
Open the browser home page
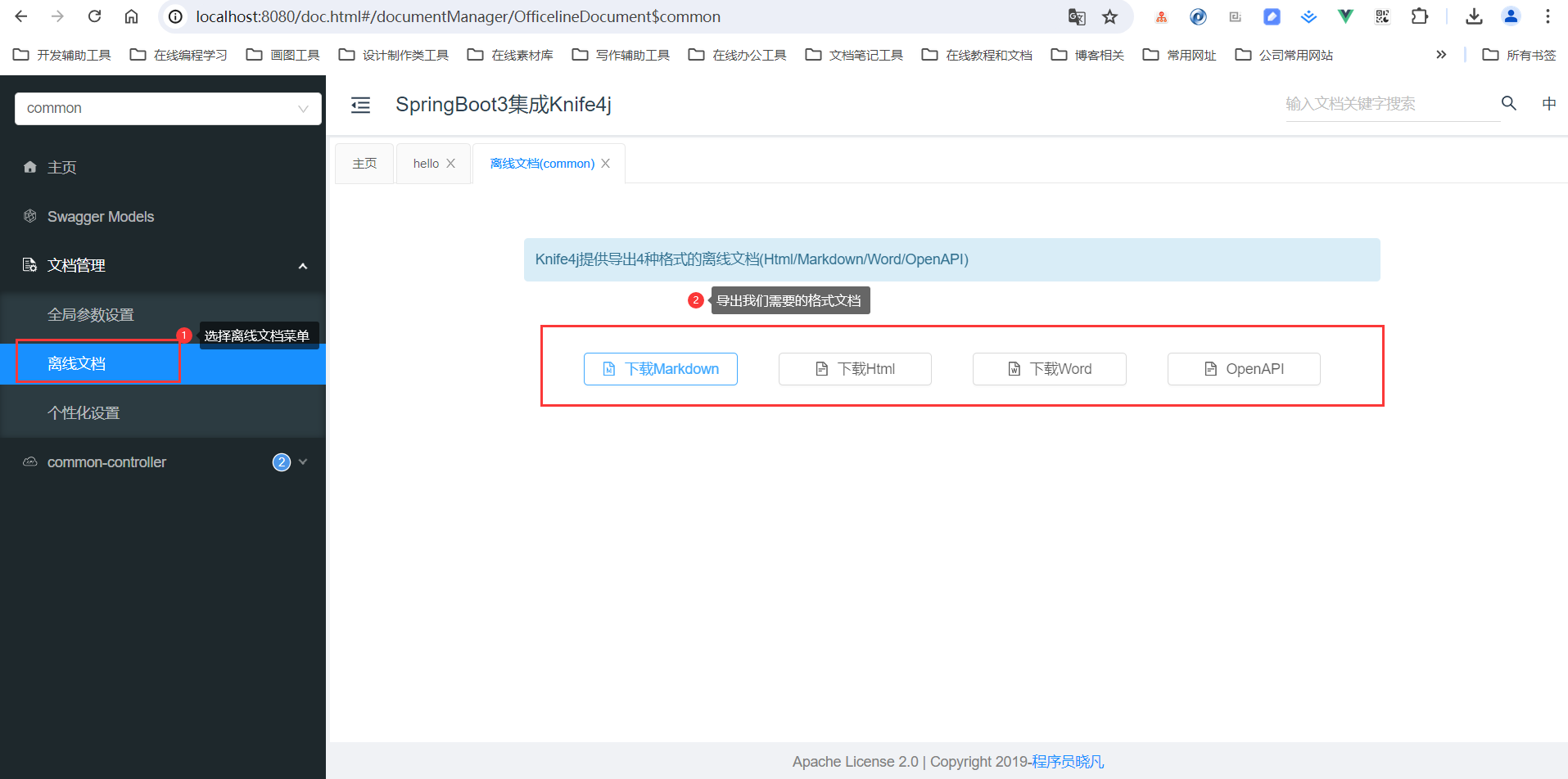click(131, 16)
